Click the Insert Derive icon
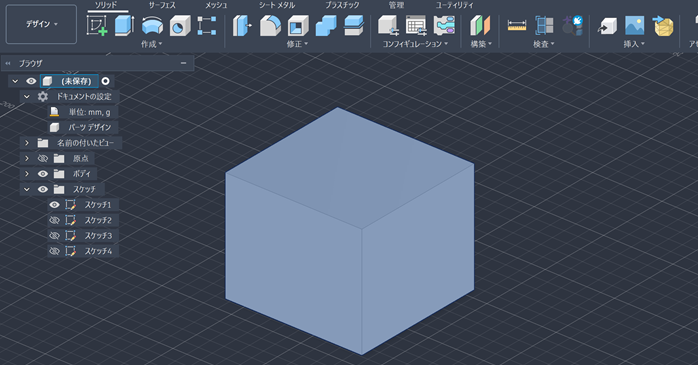This screenshot has height=365, width=698. [607, 25]
